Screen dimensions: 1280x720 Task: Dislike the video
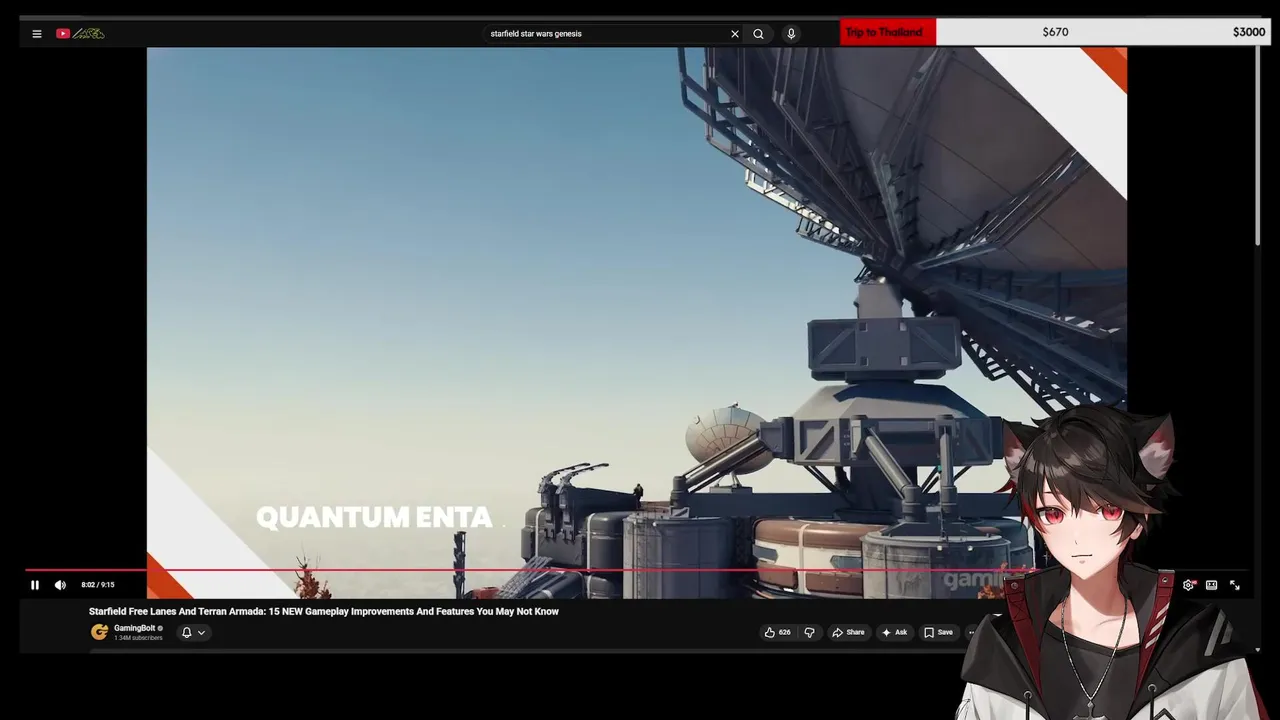pyautogui.click(x=809, y=632)
